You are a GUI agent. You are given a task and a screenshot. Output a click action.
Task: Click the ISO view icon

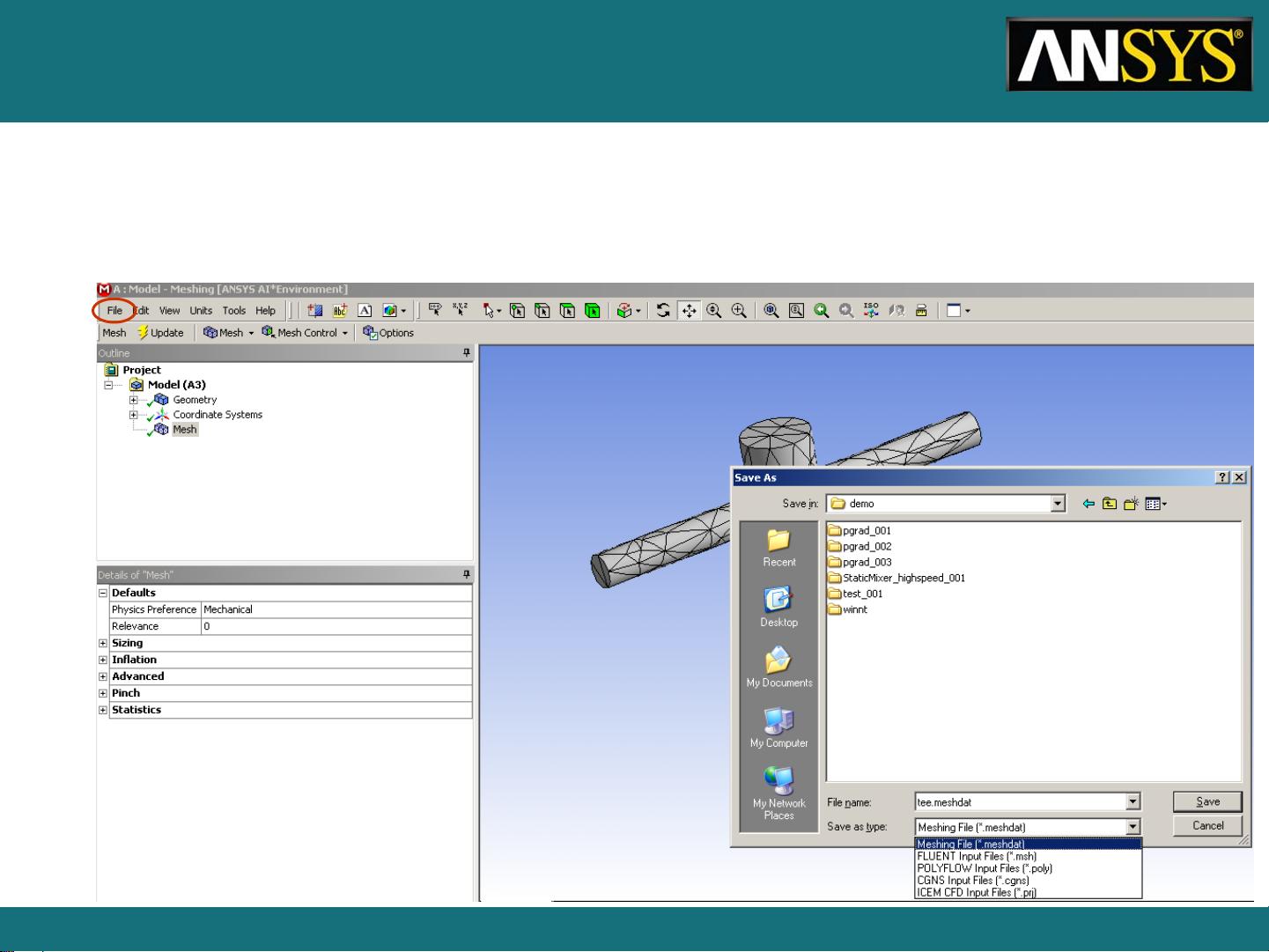point(870,310)
